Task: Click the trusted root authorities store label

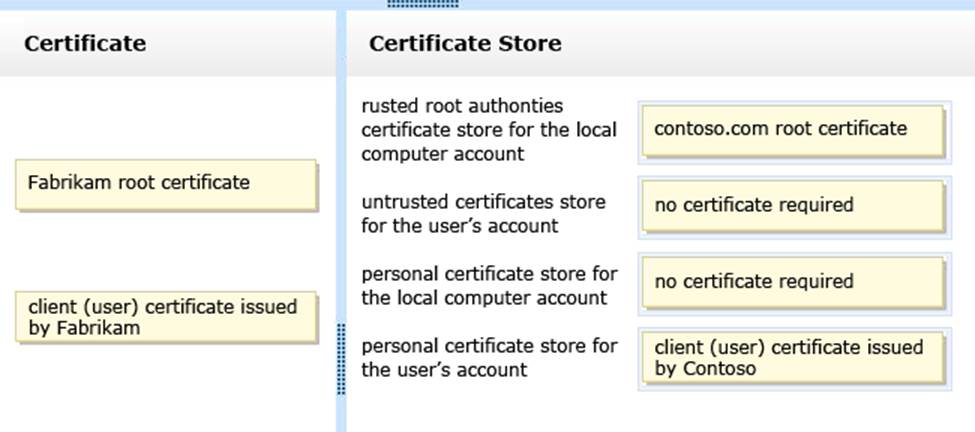Action: (x=489, y=130)
